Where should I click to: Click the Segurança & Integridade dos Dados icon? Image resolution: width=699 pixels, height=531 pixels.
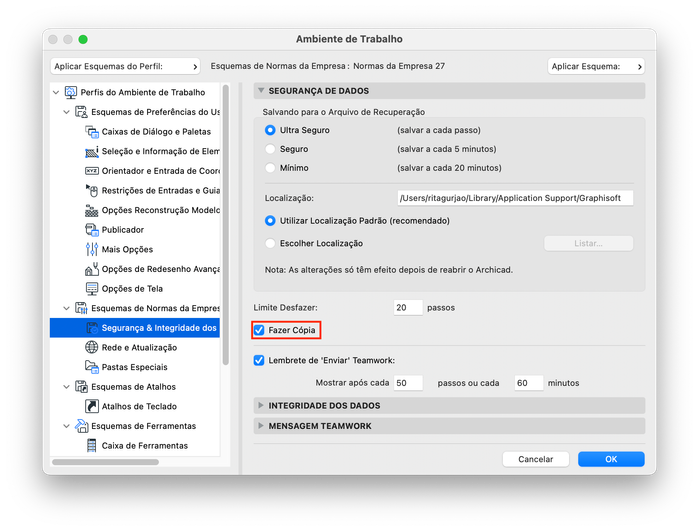[92, 328]
